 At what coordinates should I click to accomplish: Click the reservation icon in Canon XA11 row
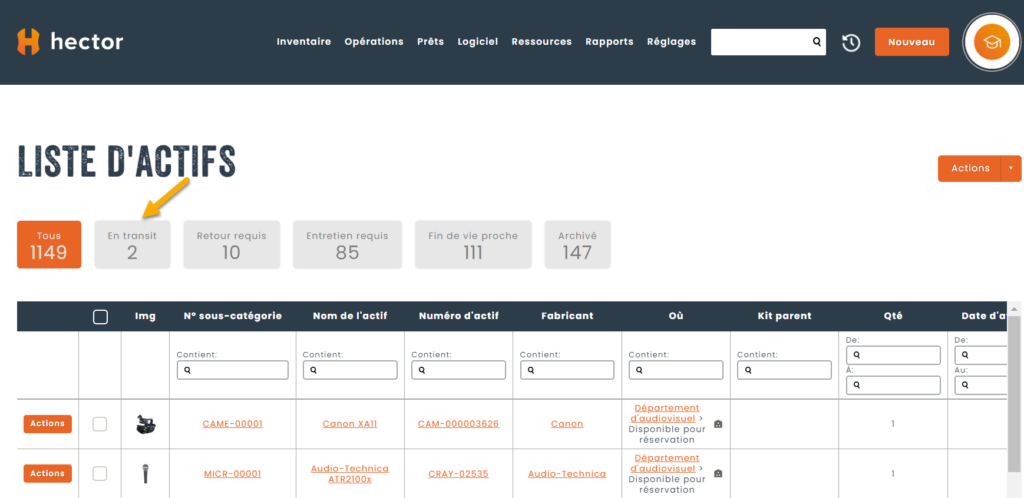718,424
